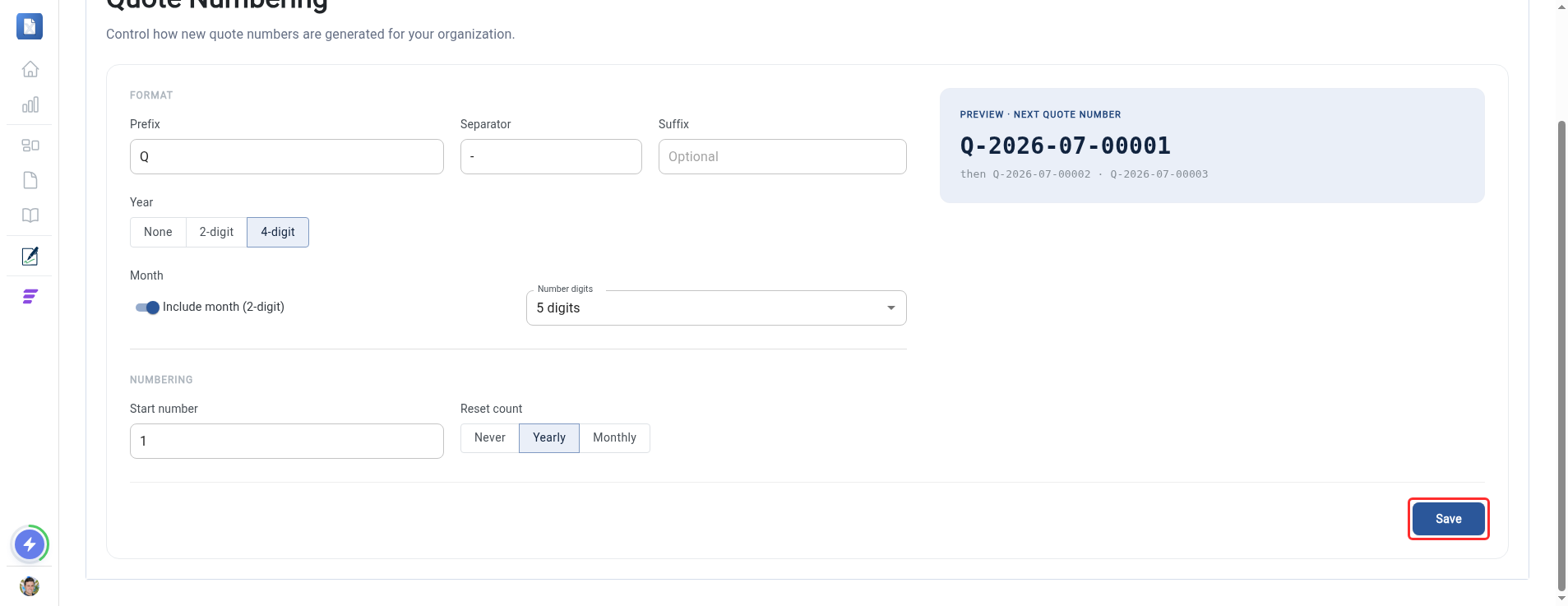Click the purple stacked lines icon
Image resolution: width=1568 pixels, height=606 pixels.
coord(30,297)
